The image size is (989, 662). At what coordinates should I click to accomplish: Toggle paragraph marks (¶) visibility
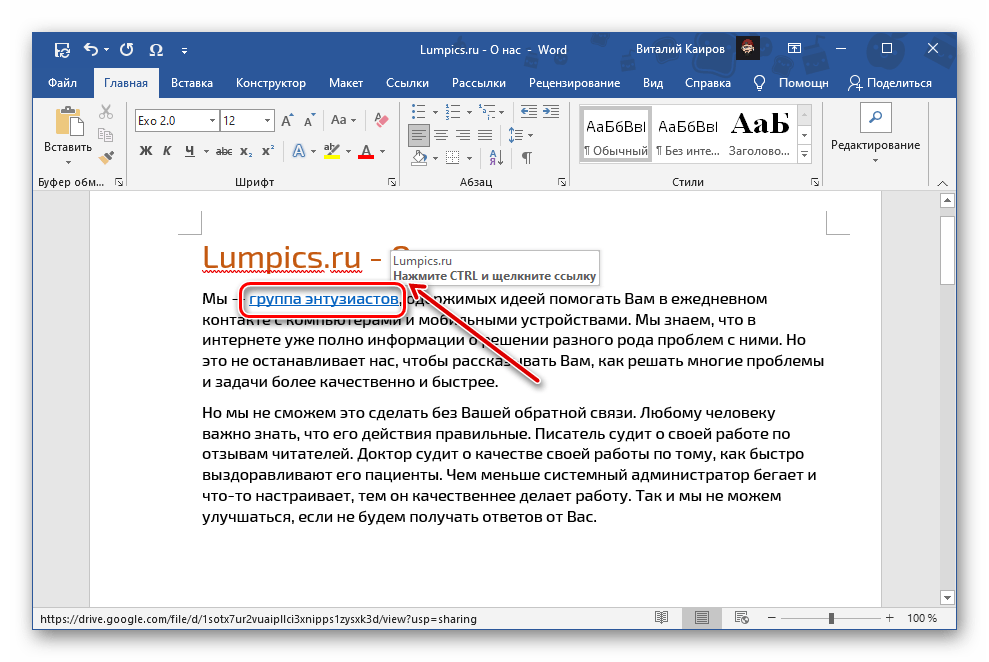tap(526, 157)
